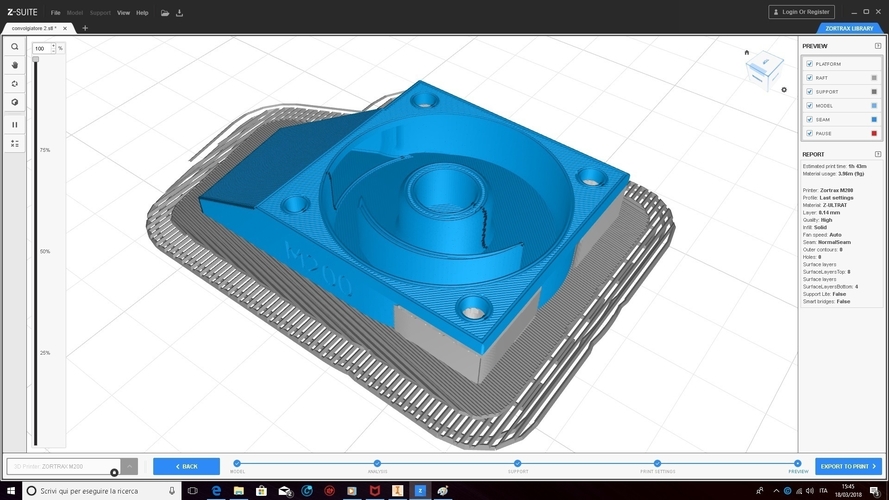Viewport: 889px width, 500px height.
Task: Toggle the Pause visibility checkbox
Action: click(810, 133)
